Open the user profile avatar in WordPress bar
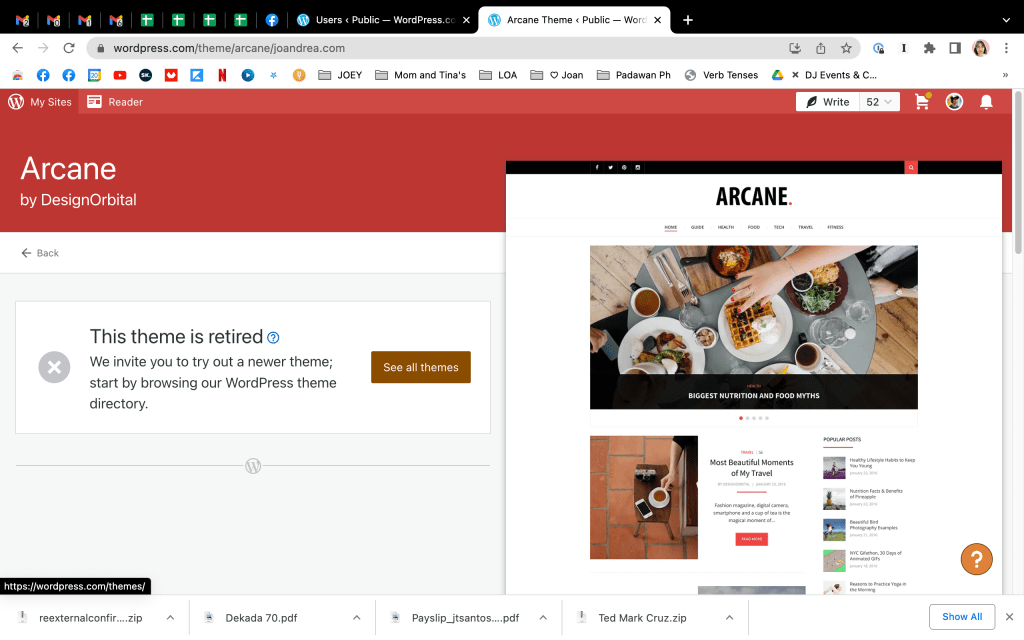 pyautogui.click(x=954, y=102)
